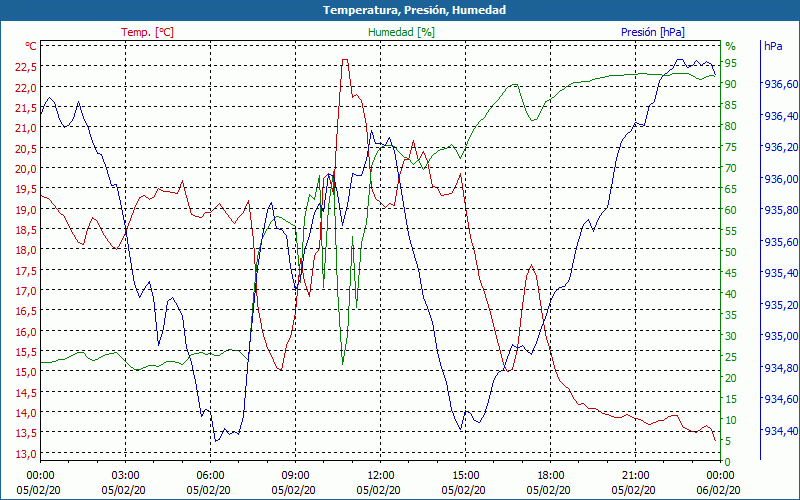Click red temperature axis value '20,0'
Viewport: 800px width, 500px height.
[27, 168]
